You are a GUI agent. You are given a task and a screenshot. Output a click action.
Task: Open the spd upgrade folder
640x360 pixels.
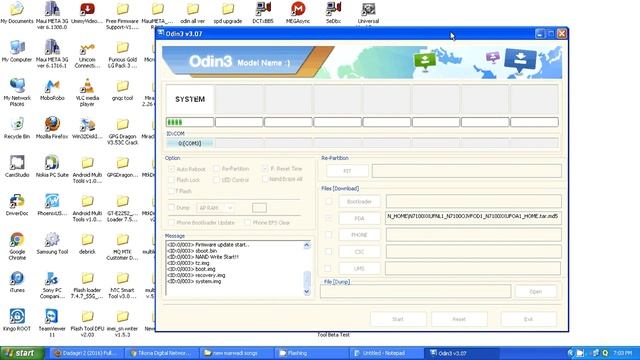(228, 13)
